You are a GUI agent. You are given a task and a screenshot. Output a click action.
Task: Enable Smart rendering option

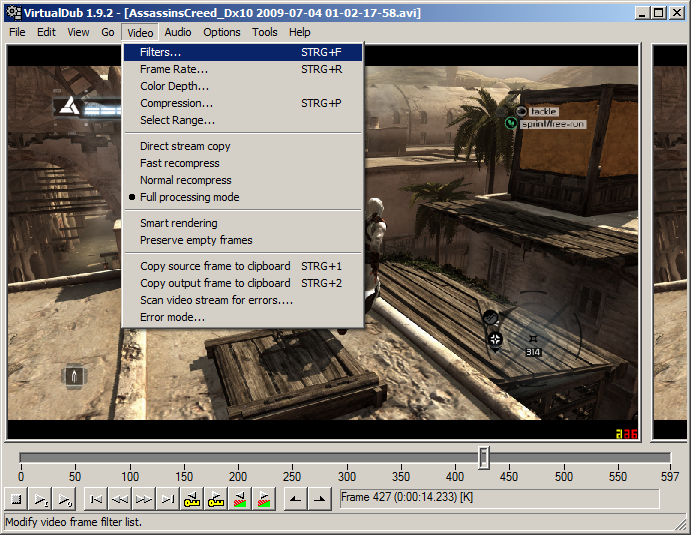[178, 223]
